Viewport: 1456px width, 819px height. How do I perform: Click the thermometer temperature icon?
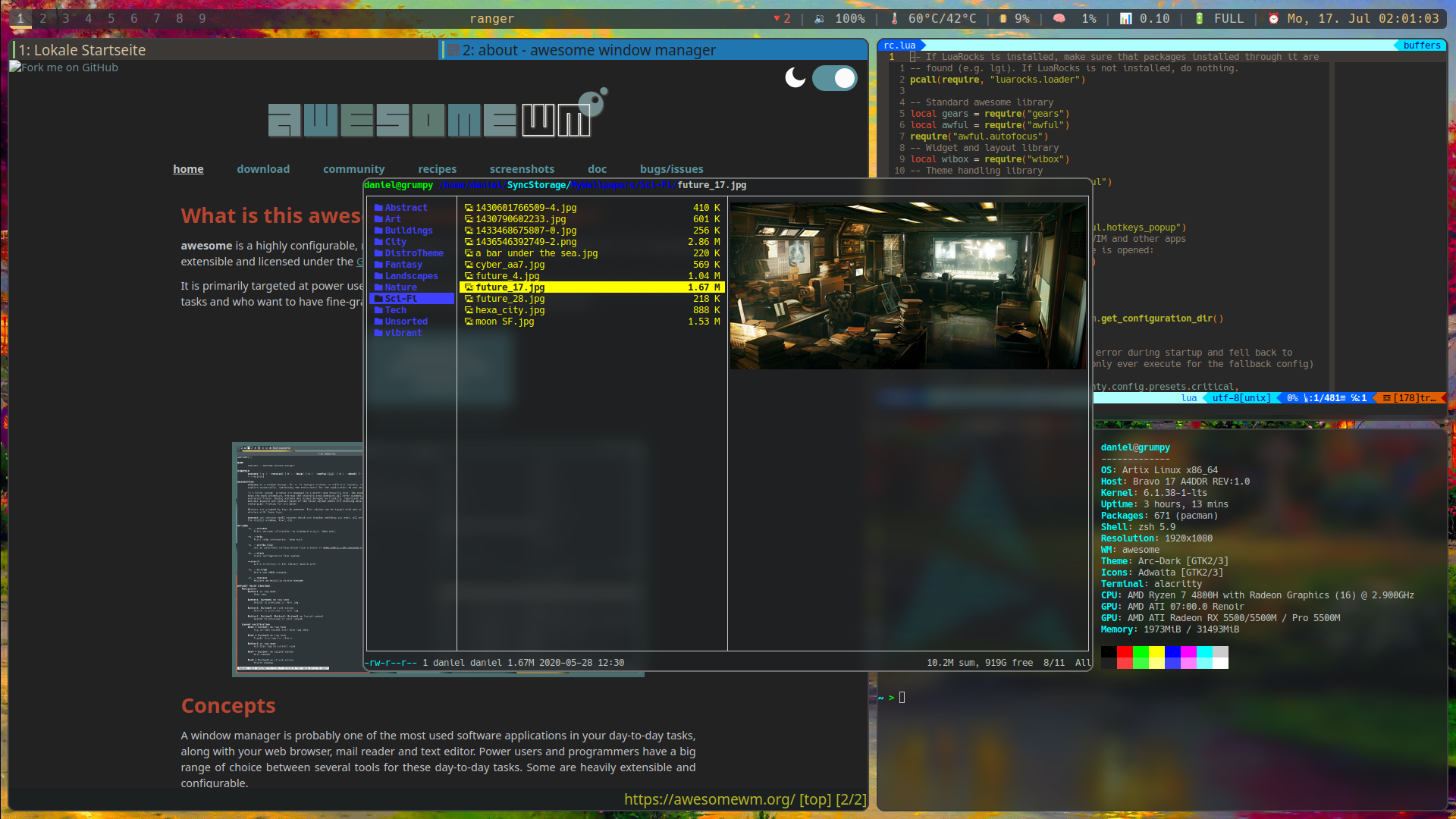[894, 19]
